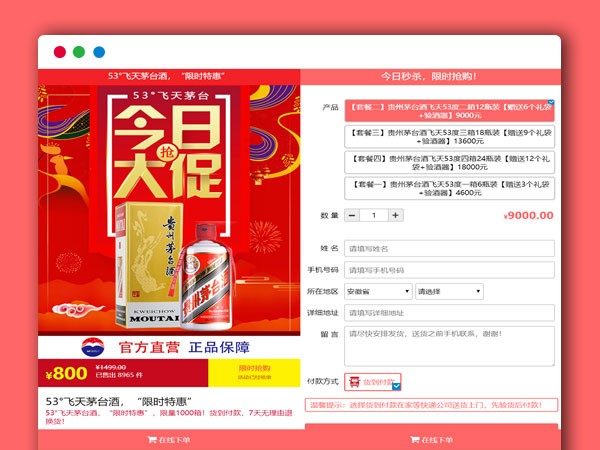The width and height of the screenshot is (600, 450).
Task: Open the city dropdown showing 请选择
Action: coord(442,291)
